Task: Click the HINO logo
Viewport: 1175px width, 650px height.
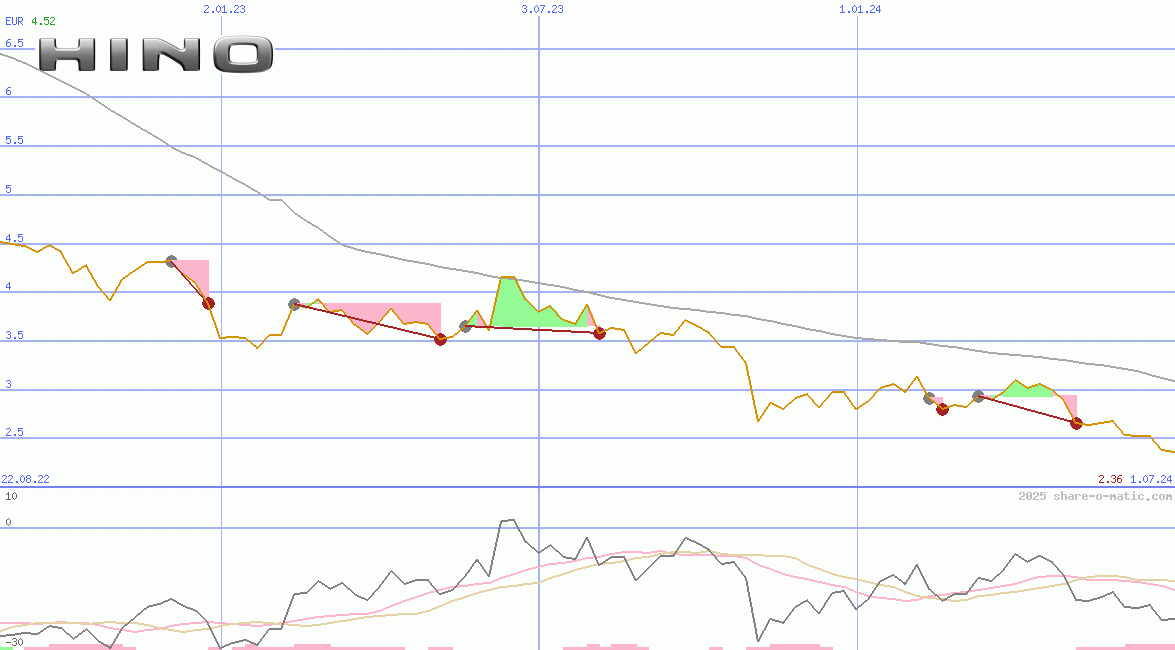Action: point(156,55)
